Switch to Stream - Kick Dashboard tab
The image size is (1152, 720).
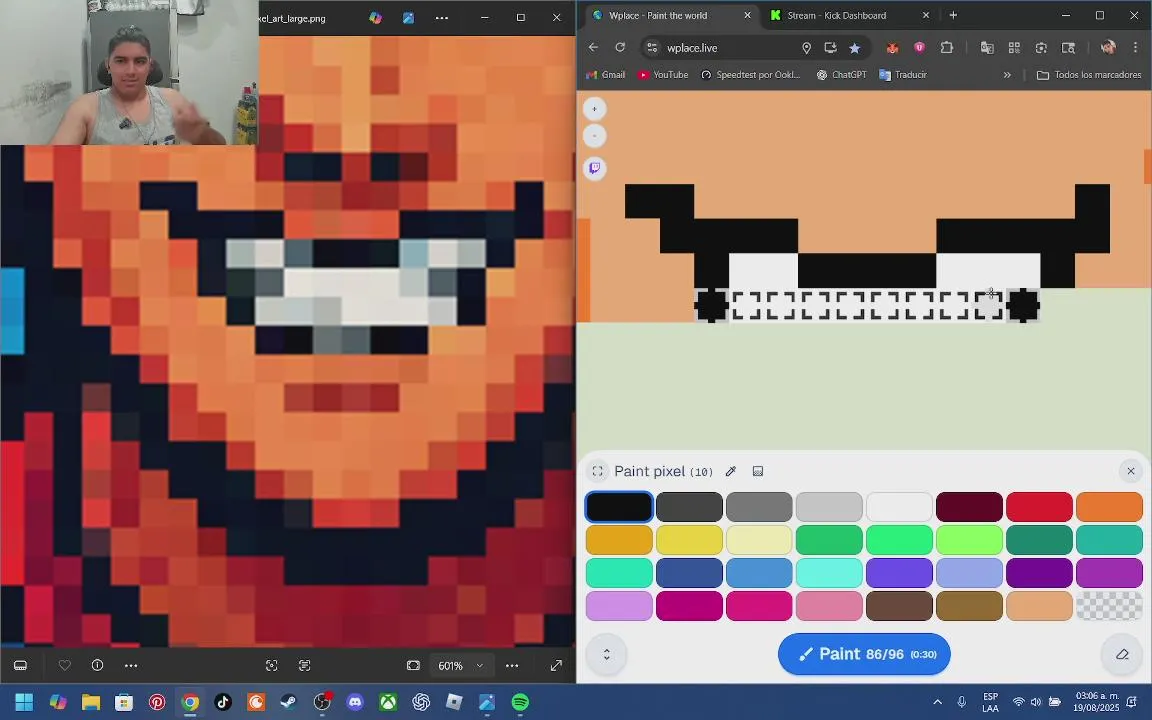point(837,15)
